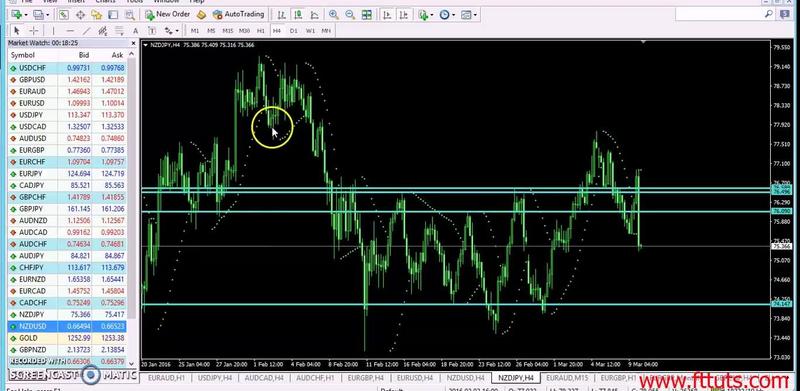
Task: Click the 74.147 horizontal line price label
Action: pos(782,304)
